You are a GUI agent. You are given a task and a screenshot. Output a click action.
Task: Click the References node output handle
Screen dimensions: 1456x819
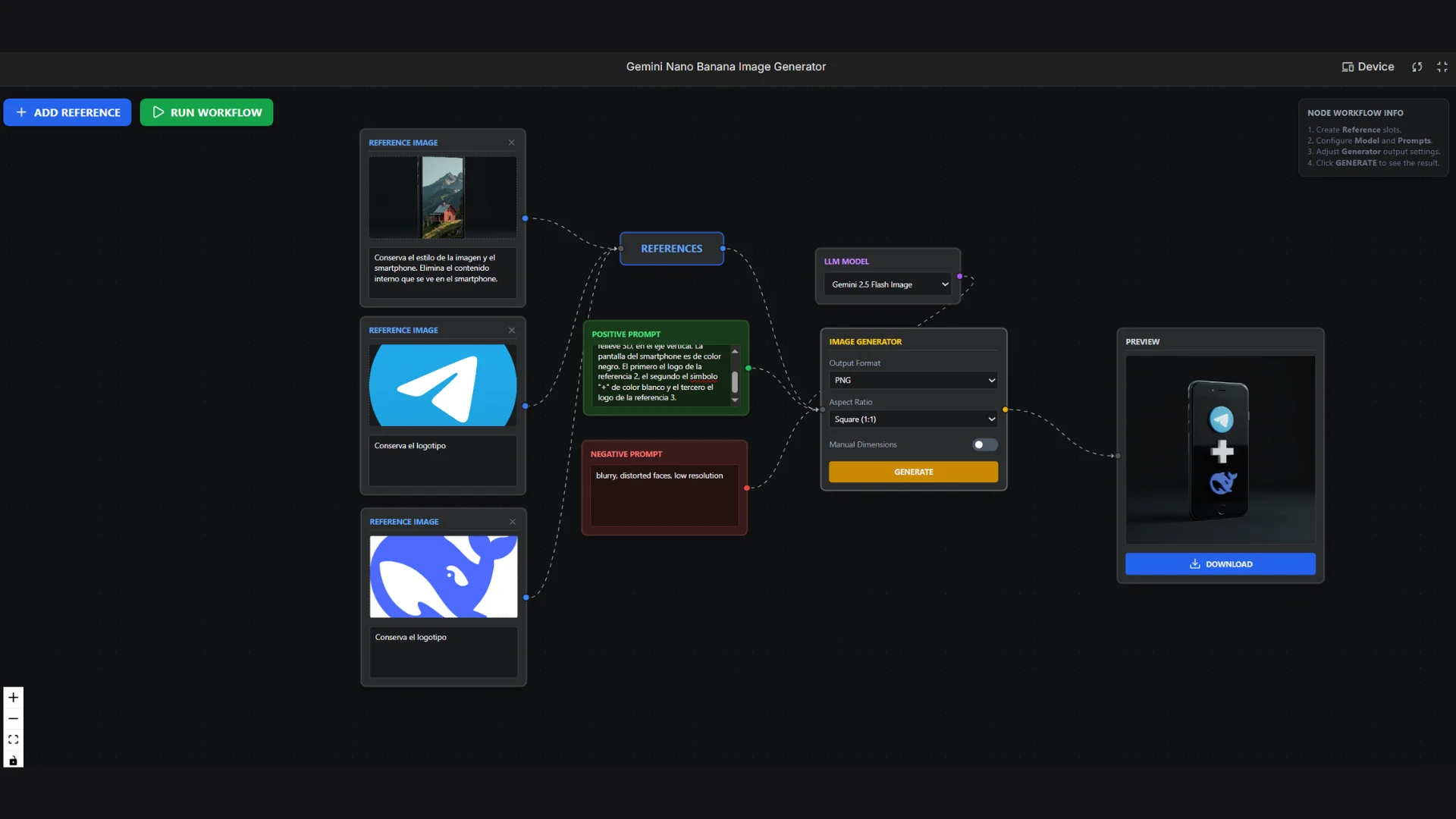point(723,249)
